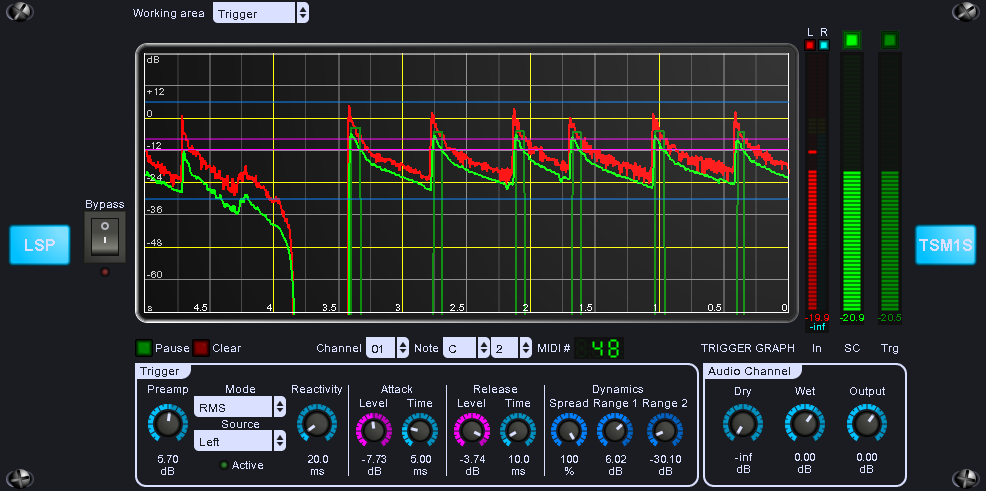The width and height of the screenshot is (986, 491).
Task: Click the Attack Level magenta knob
Action: point(374,431)
